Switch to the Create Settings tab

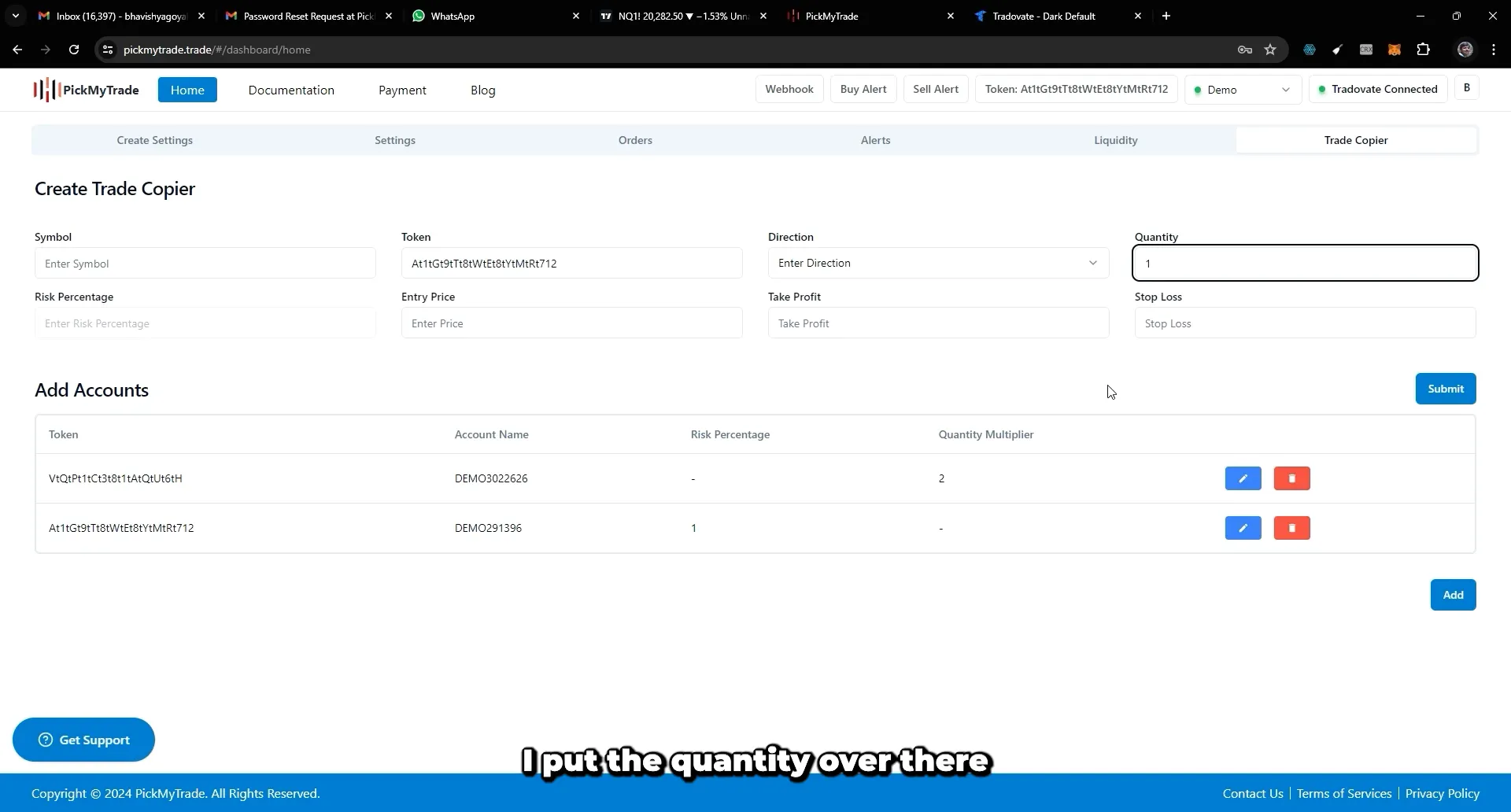coord(154,140)
